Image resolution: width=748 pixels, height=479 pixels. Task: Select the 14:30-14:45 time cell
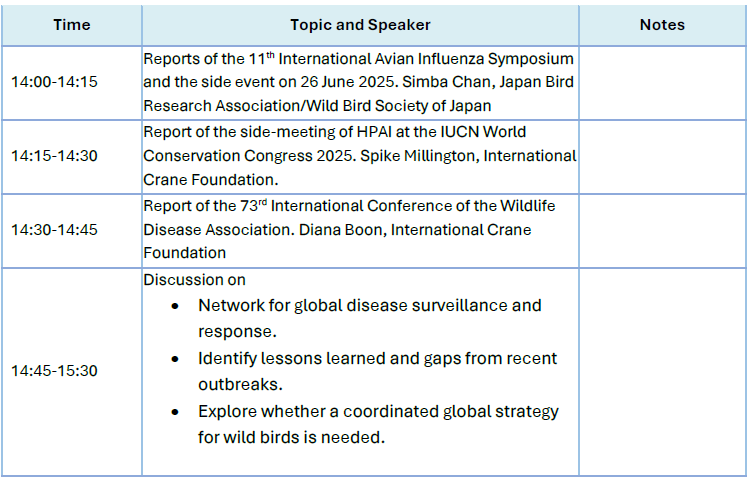pos(54,230)
